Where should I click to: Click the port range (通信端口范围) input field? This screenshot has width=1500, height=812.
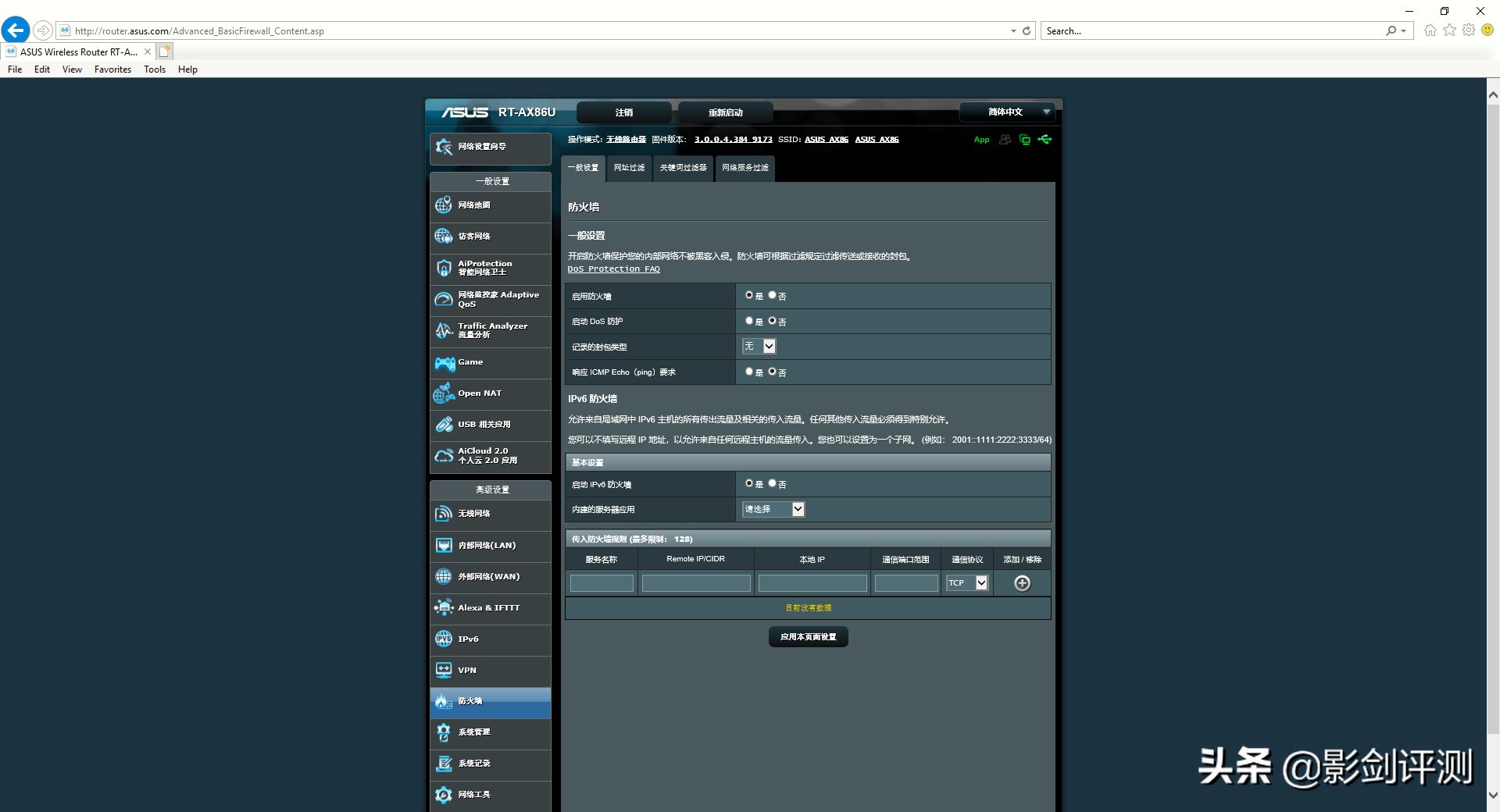coord(906,583)
